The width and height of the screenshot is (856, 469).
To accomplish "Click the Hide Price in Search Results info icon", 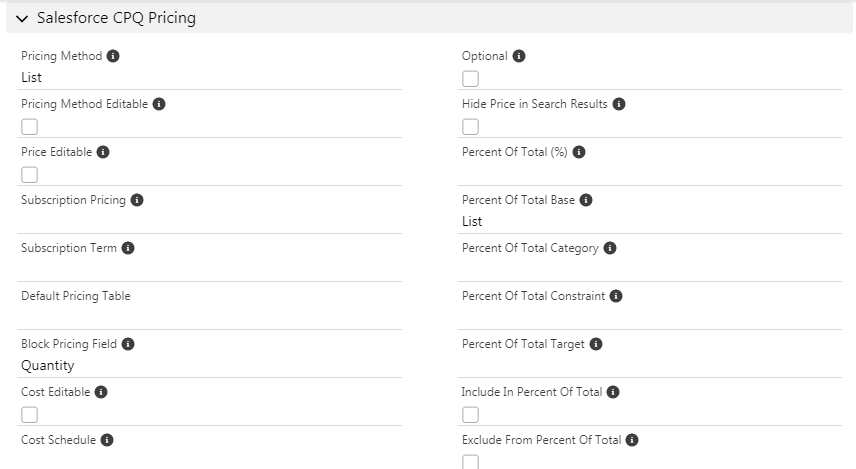I will tap(619, 104).
